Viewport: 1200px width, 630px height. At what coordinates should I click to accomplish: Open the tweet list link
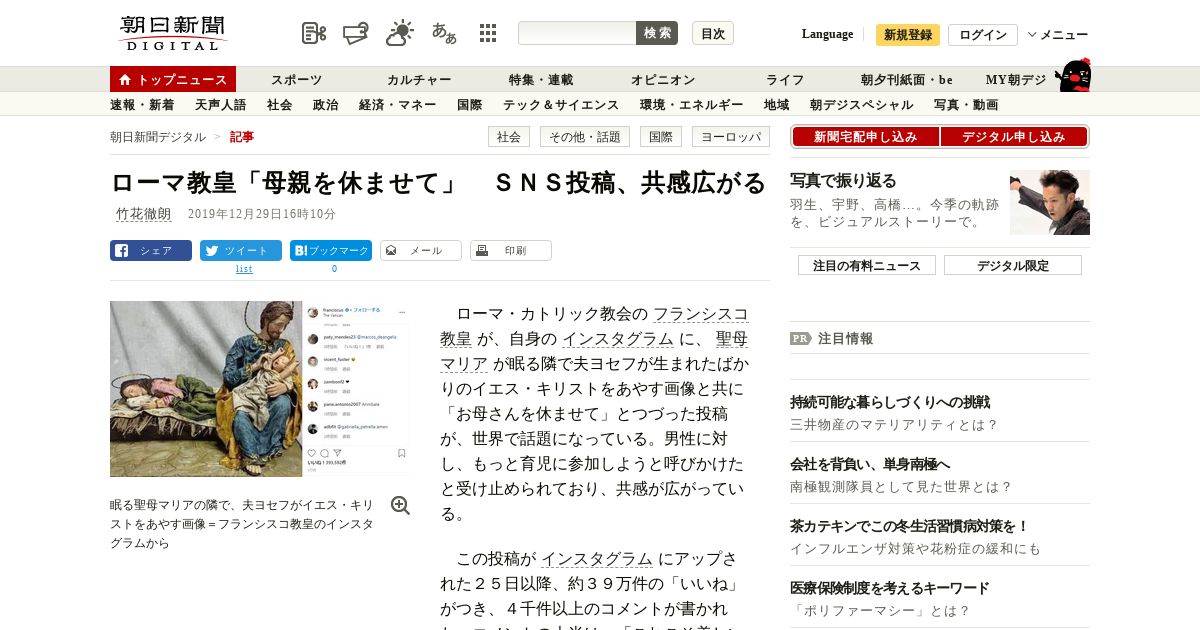[244, 269]
